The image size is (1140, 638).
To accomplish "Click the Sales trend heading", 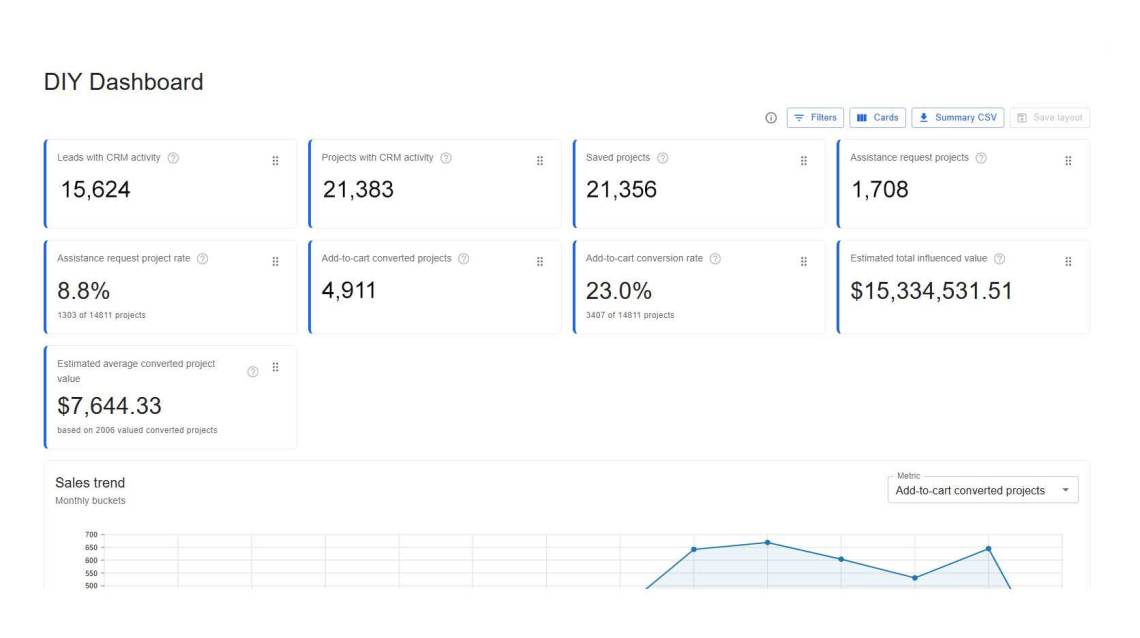I will 90,482.
